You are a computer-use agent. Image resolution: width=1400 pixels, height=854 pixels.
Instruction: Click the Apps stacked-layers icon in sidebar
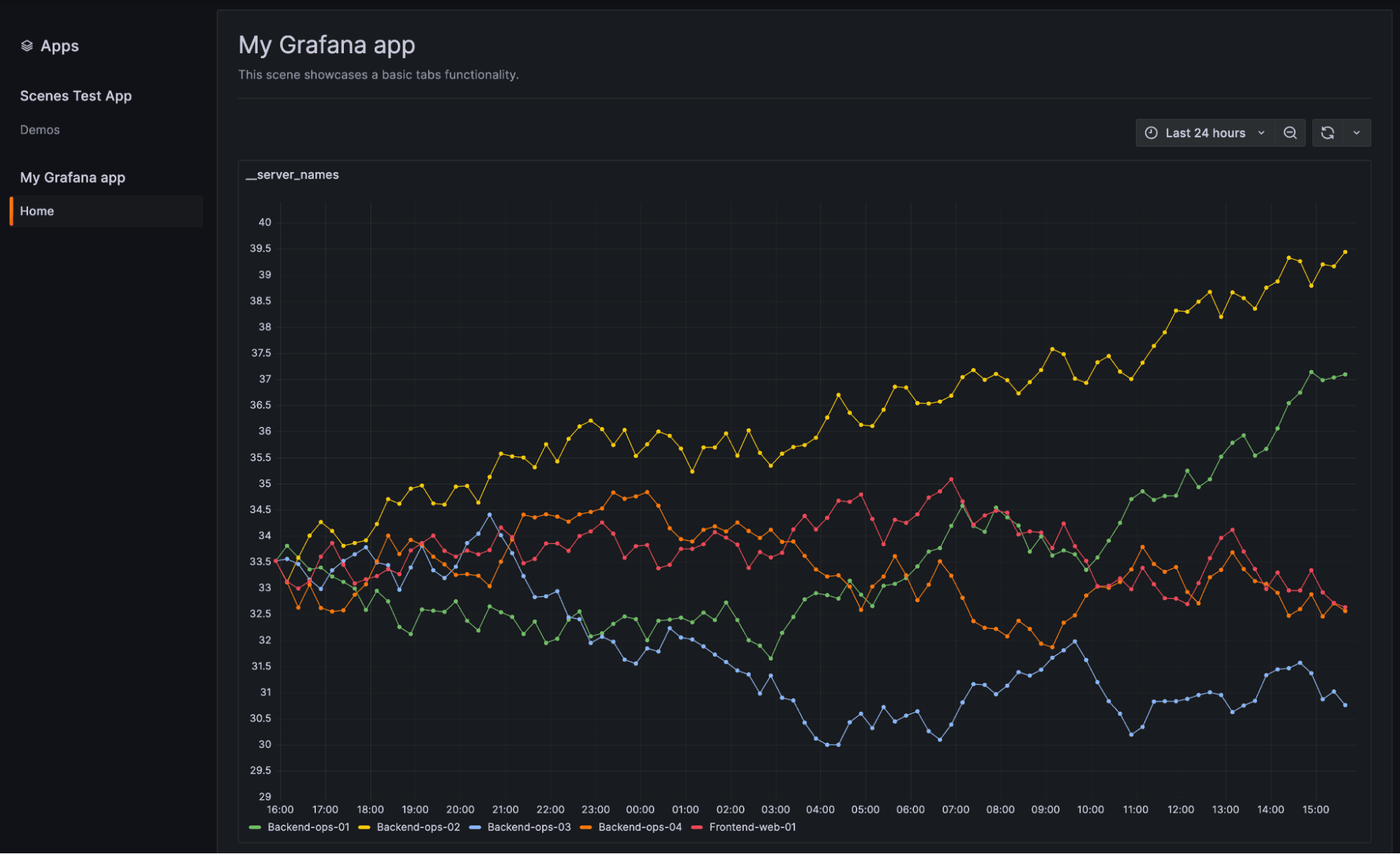pos(28,45)
